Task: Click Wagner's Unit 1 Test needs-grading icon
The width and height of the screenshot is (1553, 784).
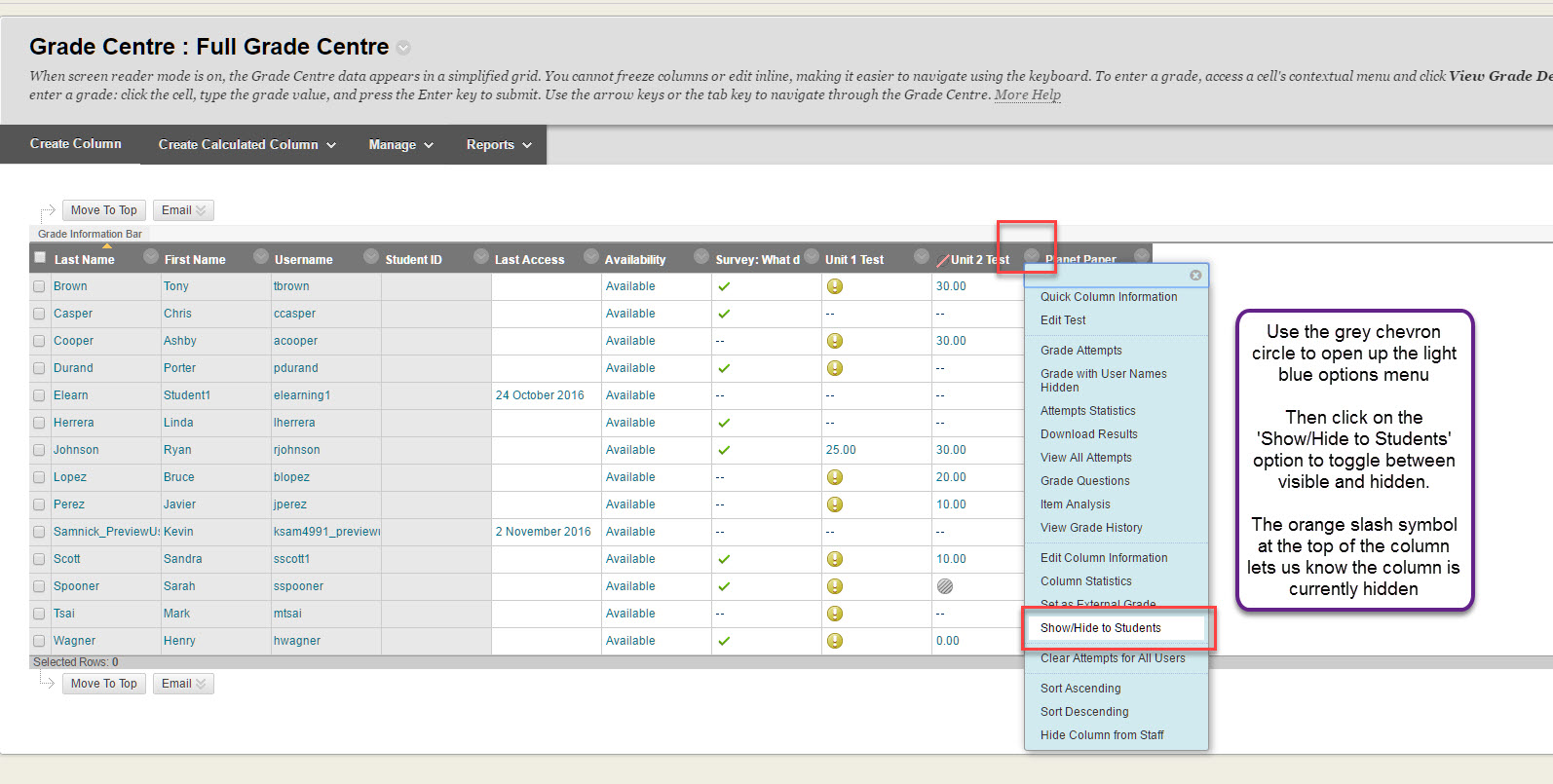Action: 835,641
